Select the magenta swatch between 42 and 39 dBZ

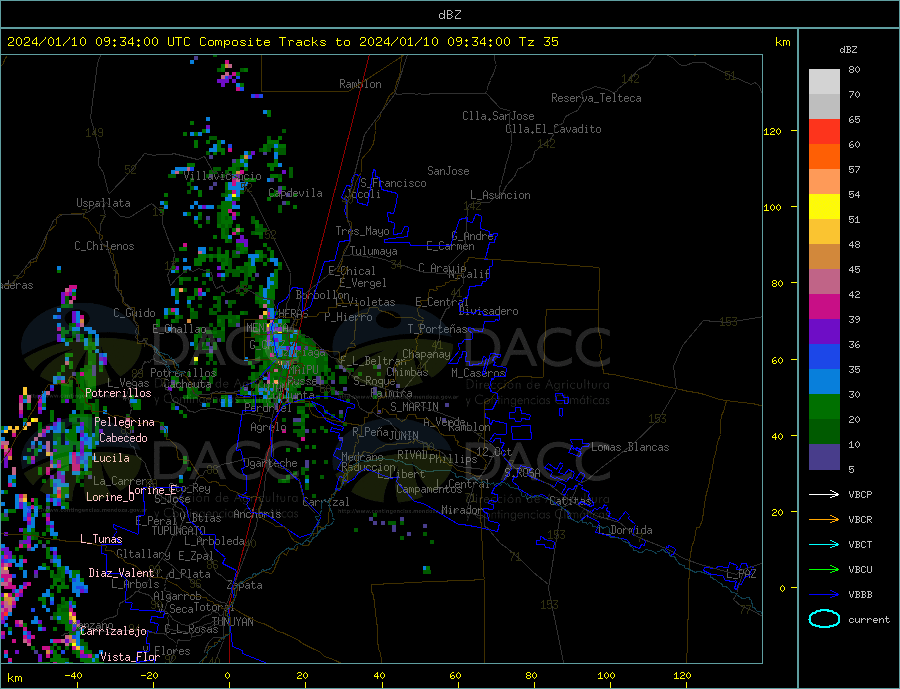click(824, 307)
